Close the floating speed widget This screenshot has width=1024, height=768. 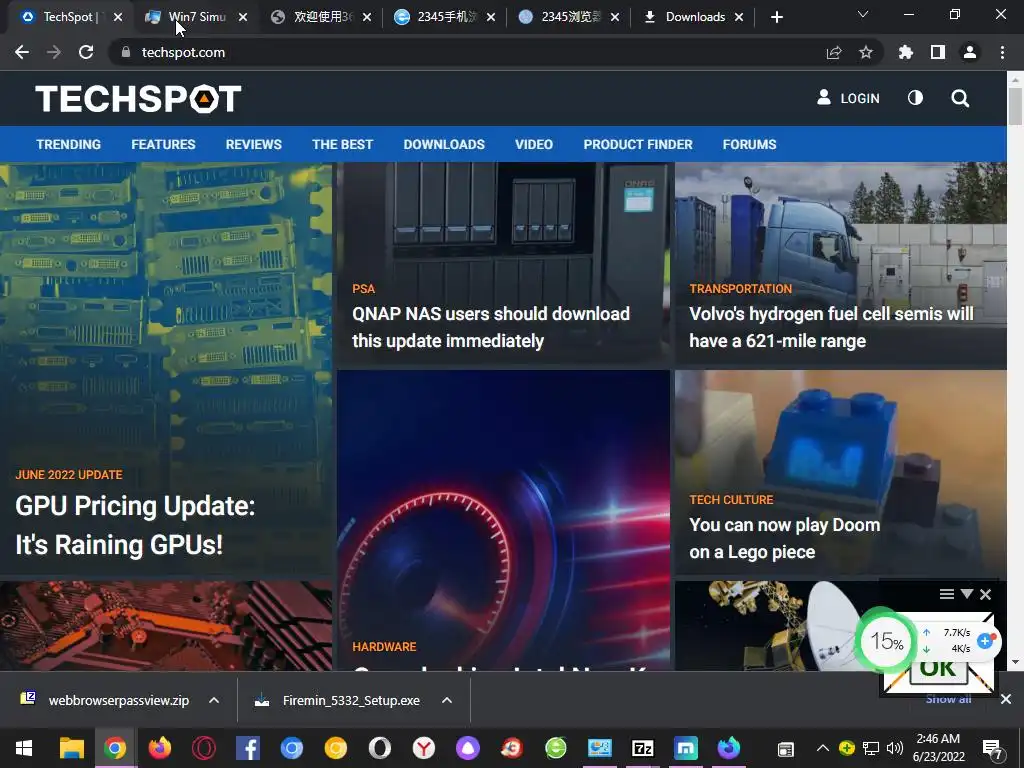point(985,594)
